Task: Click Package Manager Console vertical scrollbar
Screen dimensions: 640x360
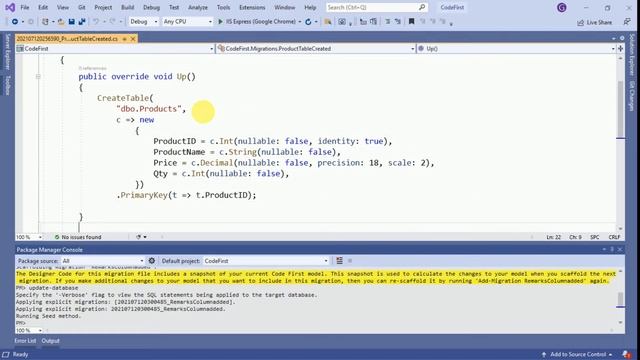Action: [620, 297]
